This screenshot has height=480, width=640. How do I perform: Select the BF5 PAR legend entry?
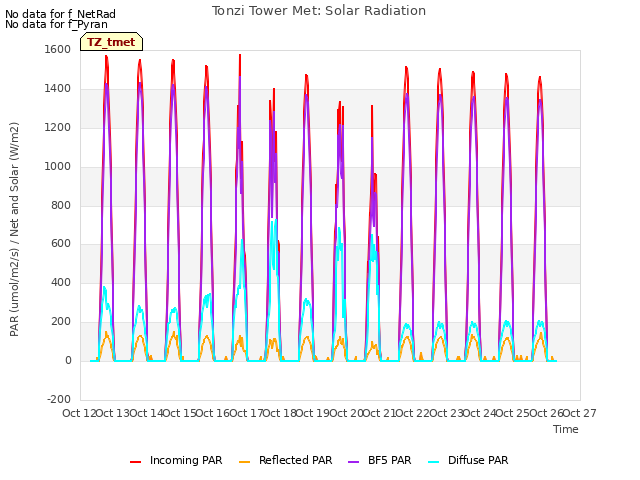coord(380,460)
